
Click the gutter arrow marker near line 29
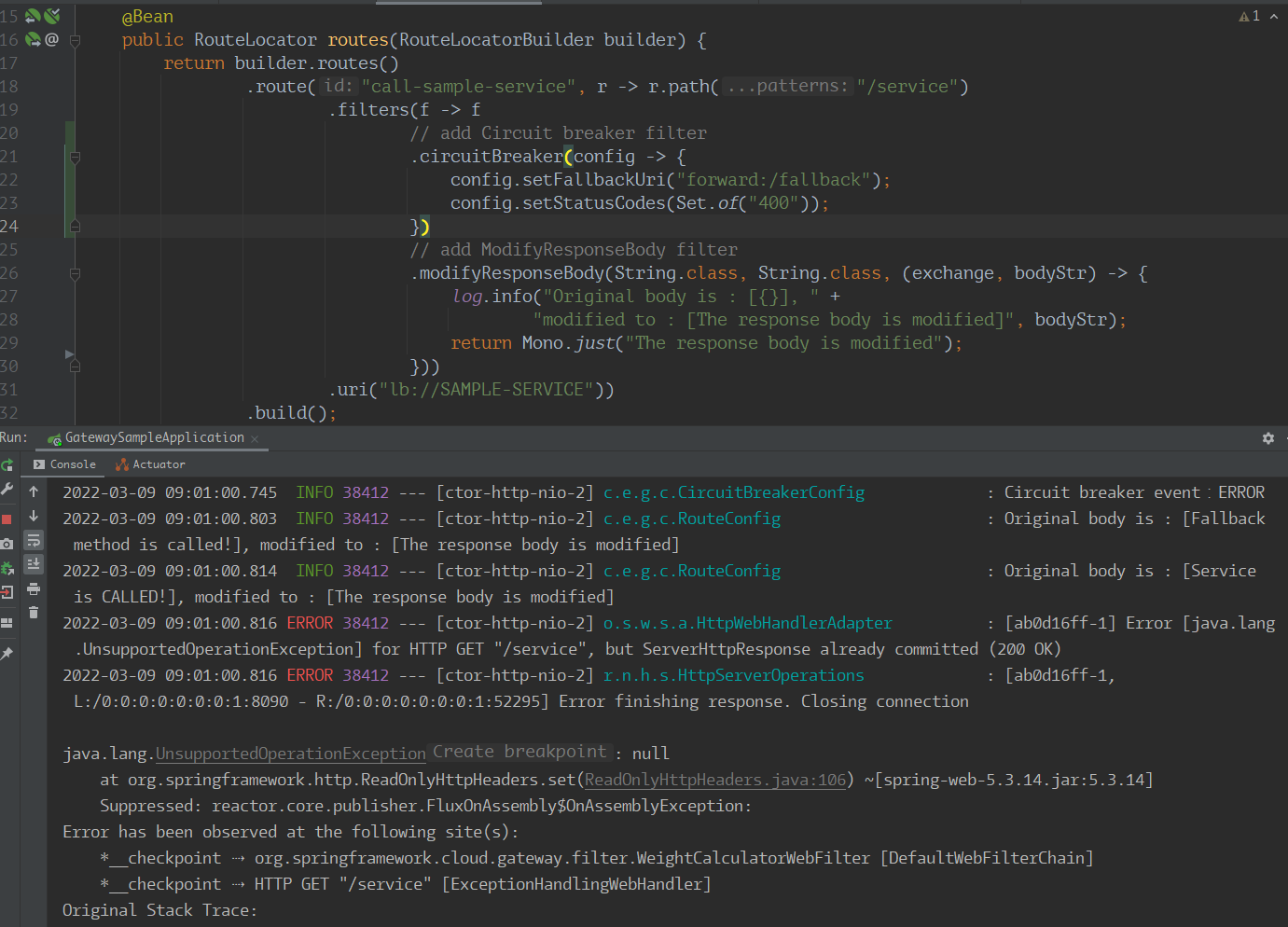coord(69,354)
